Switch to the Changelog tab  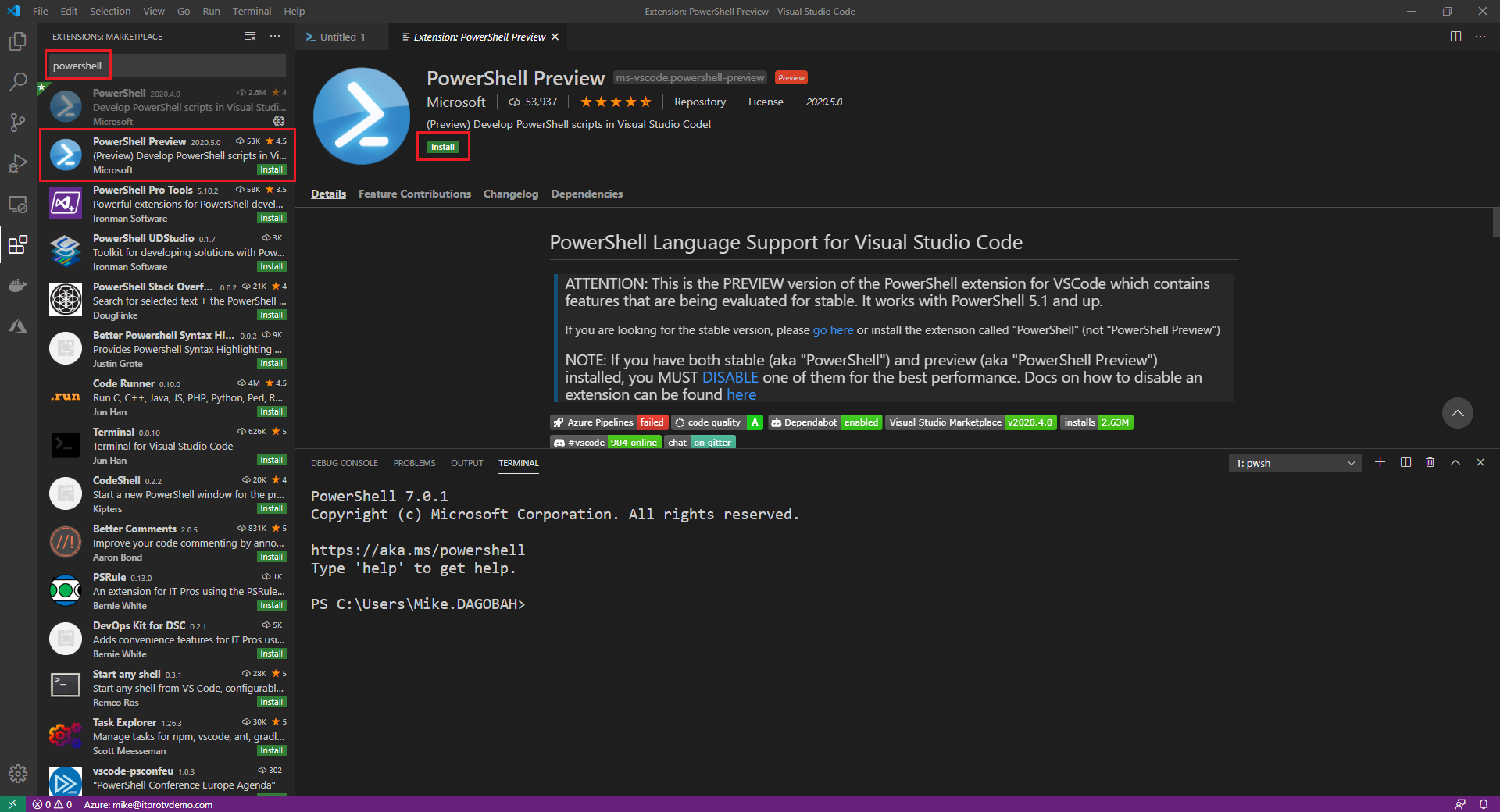pos(511,194)
